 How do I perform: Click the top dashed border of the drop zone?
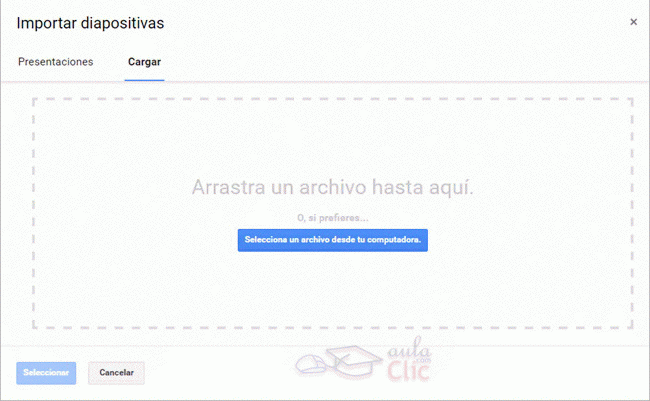(332, 98)
